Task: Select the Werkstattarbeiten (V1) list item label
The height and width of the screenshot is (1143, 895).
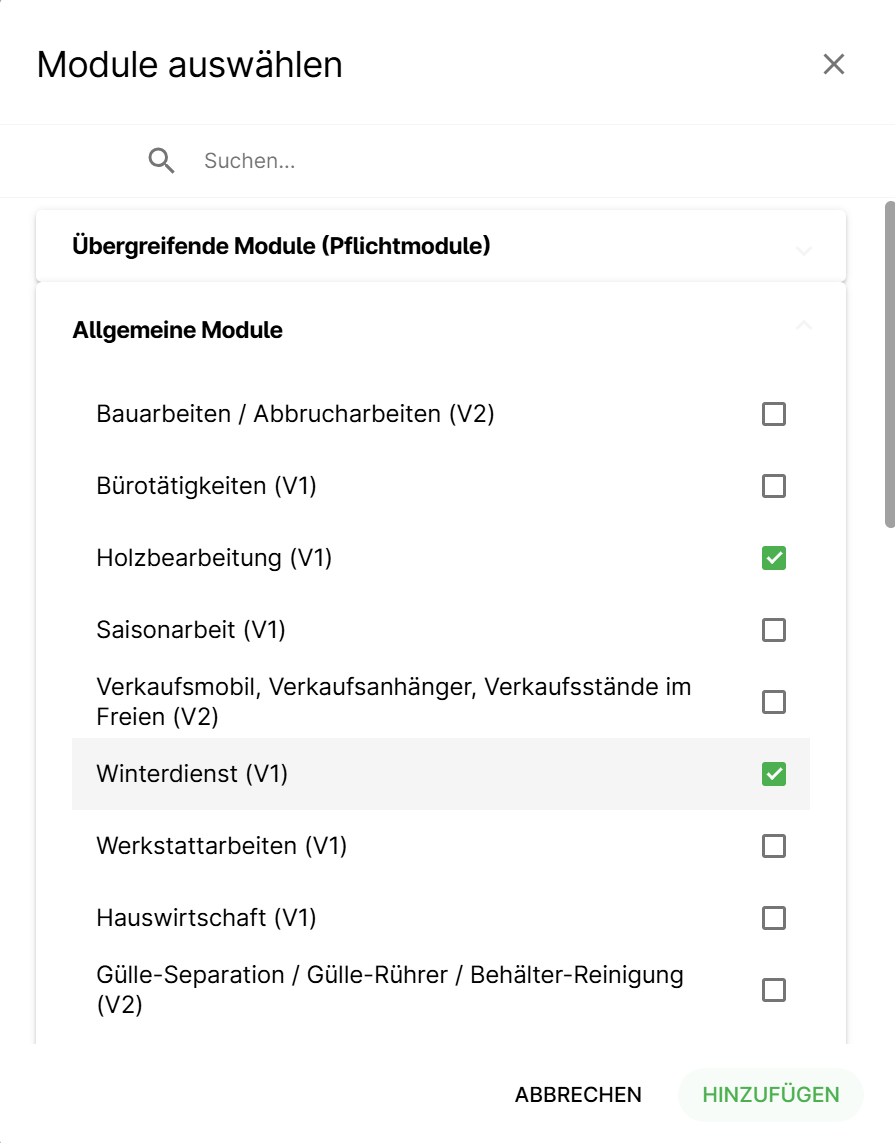Action: (221, 846)
